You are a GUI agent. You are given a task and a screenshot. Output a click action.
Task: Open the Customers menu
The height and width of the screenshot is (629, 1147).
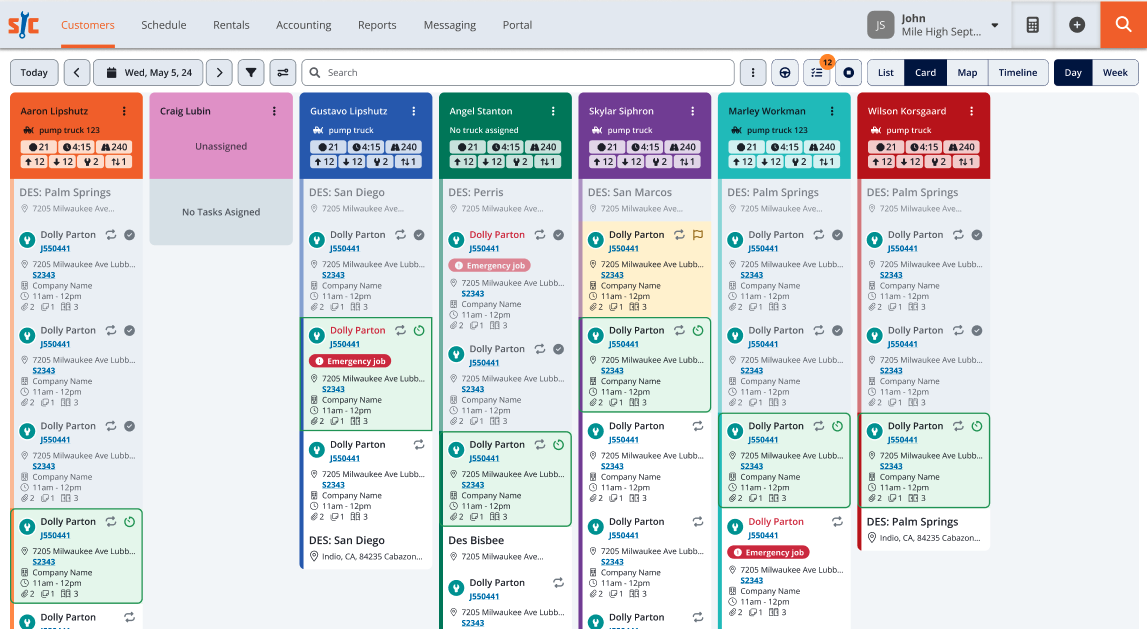point(88,25)
